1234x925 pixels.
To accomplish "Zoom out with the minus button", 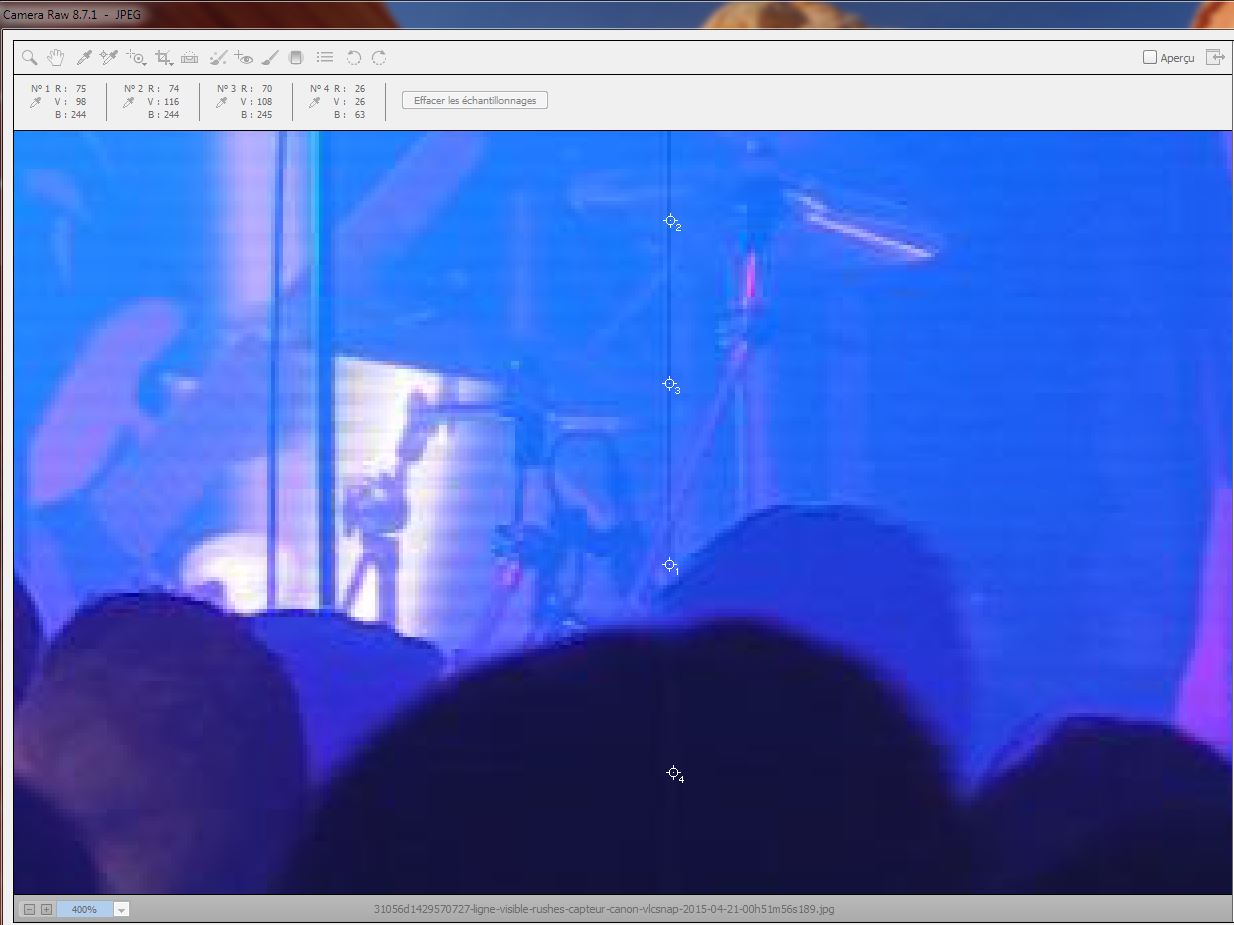I will pyautogui.click(x=29, y=909).
